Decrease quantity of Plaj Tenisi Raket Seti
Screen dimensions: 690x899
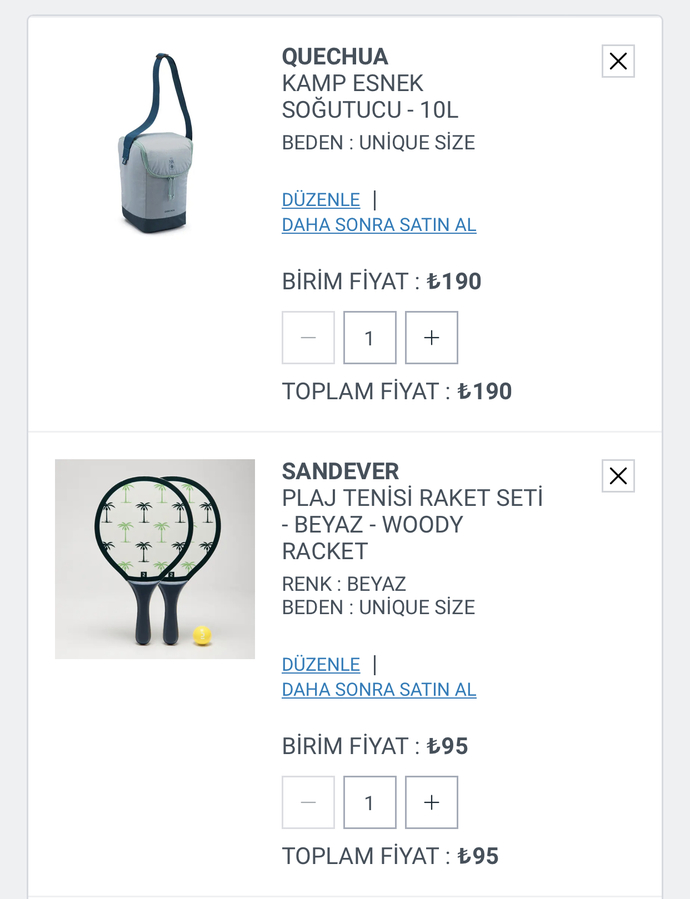click(x=308, y=802)
